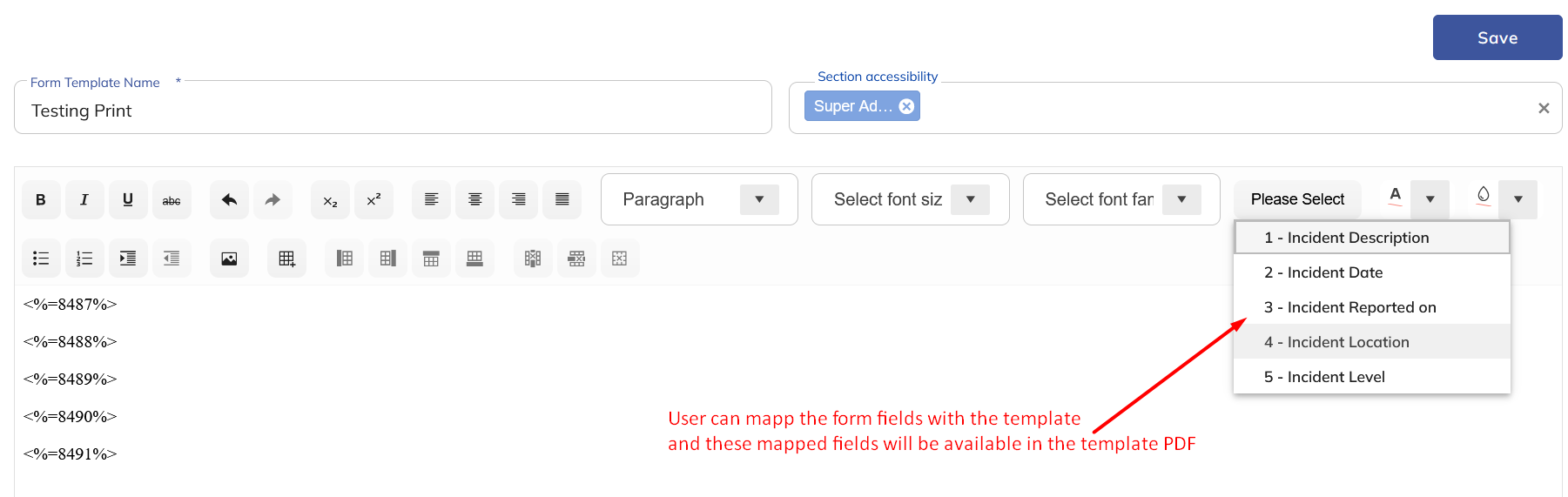Undo the last edit
The height and width of the screenshot is (497, 1568).
click(229, 200)
